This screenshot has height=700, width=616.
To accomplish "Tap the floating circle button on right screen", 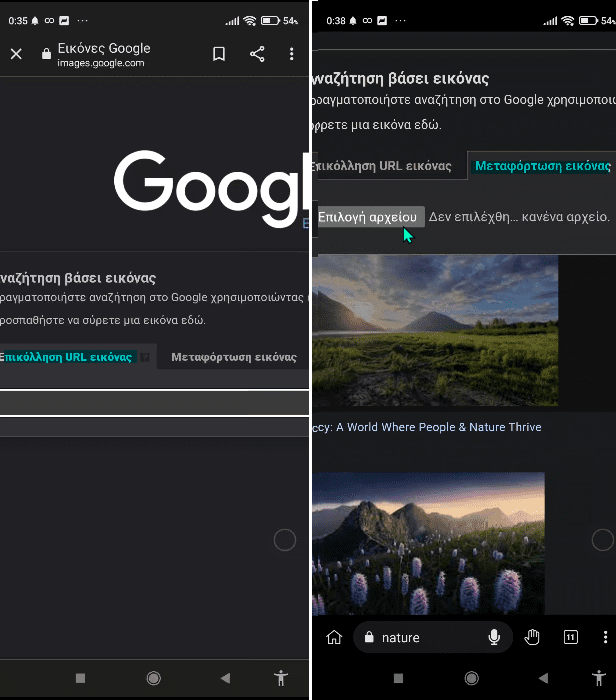I will coord(603,540).
